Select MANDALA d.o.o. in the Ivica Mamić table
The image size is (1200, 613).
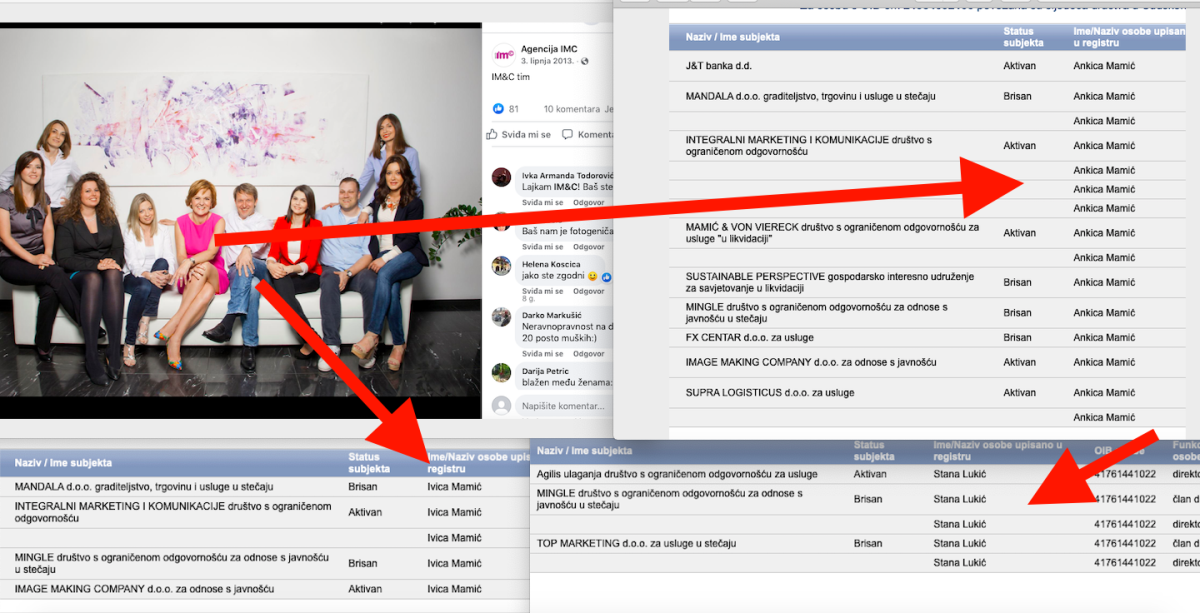tap(144, 487)
